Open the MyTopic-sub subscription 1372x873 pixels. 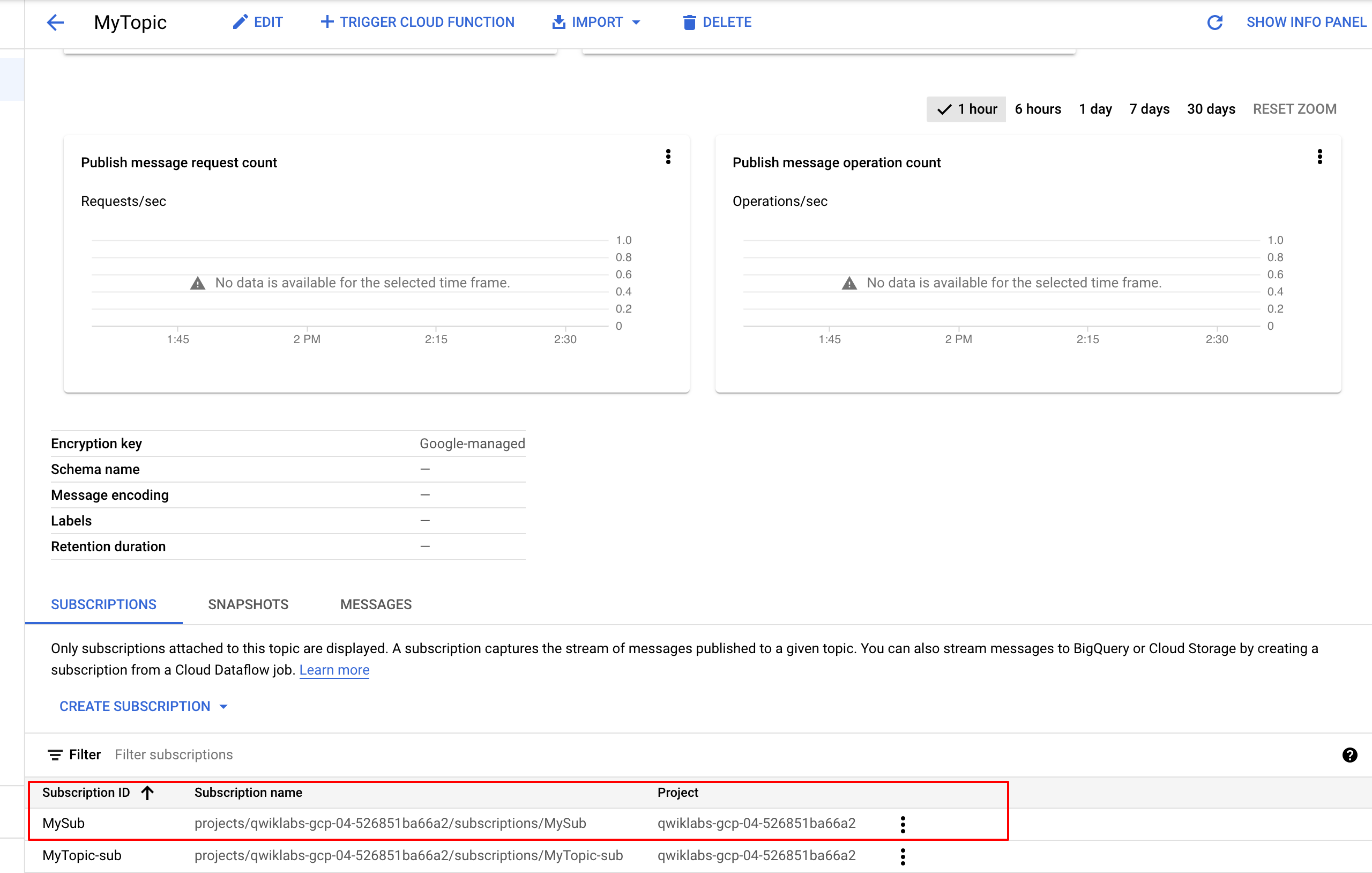point(82,855)
